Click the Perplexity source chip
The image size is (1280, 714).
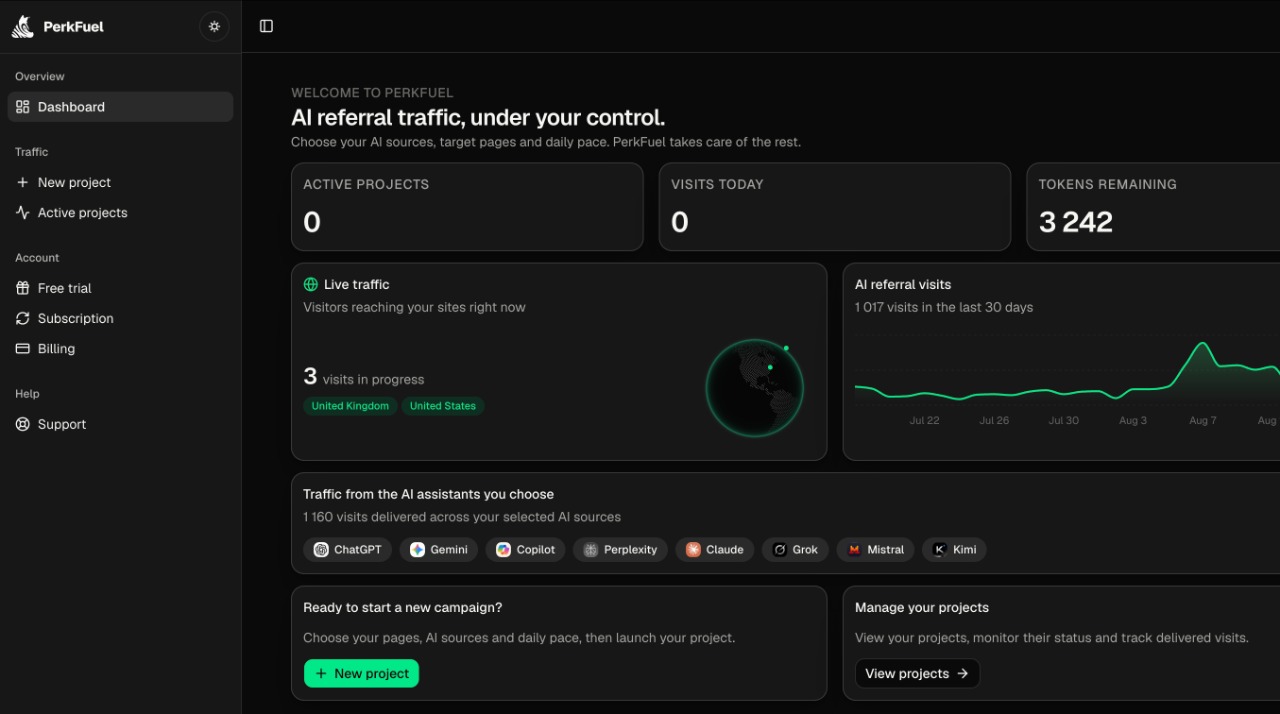[x=620, y=549]
